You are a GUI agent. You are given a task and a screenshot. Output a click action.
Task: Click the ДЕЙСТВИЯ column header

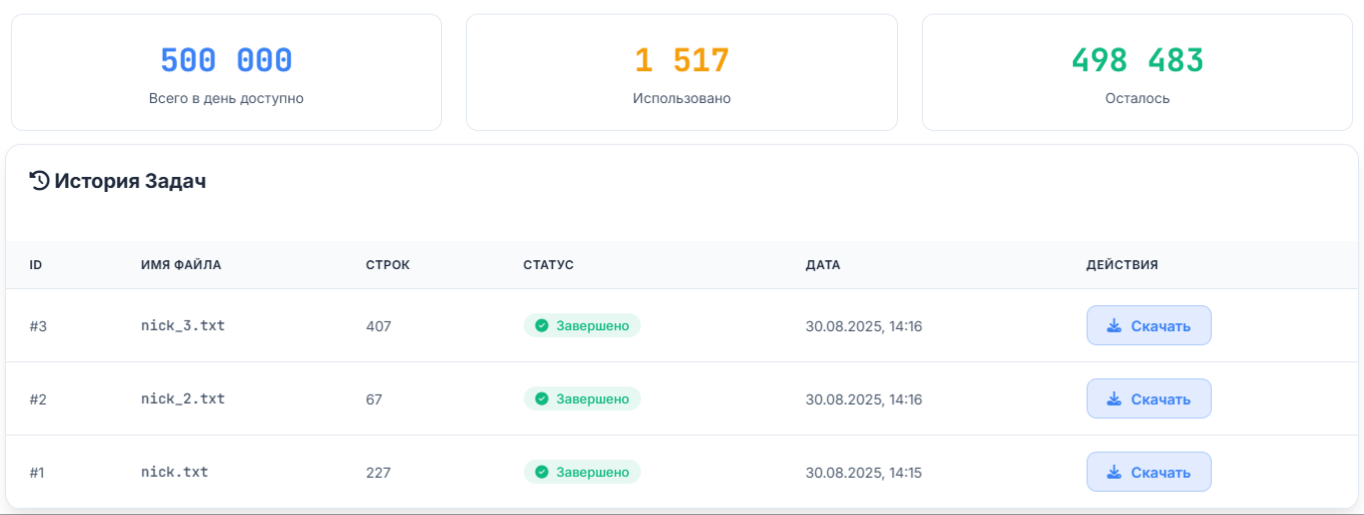click(1122, 265)
